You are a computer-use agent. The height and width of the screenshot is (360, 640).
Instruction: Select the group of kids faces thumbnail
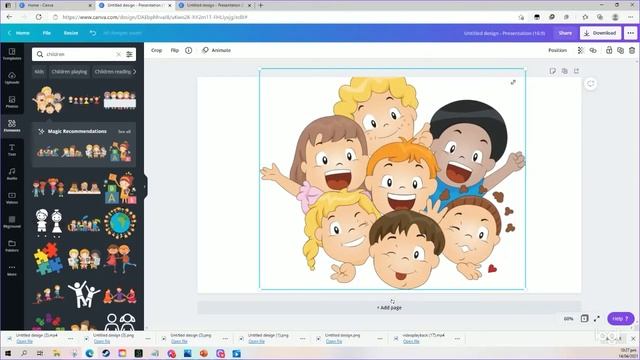point(49,100)
